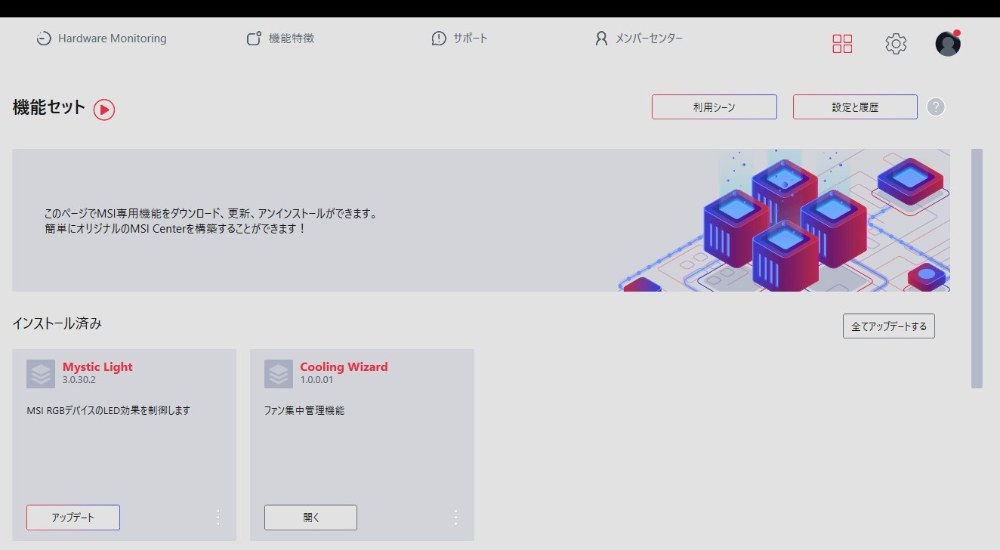Open Mystic Light card's three-dot menu
Image resolution: width=1000 pixels, height=550 pixels.
point(218,517)
